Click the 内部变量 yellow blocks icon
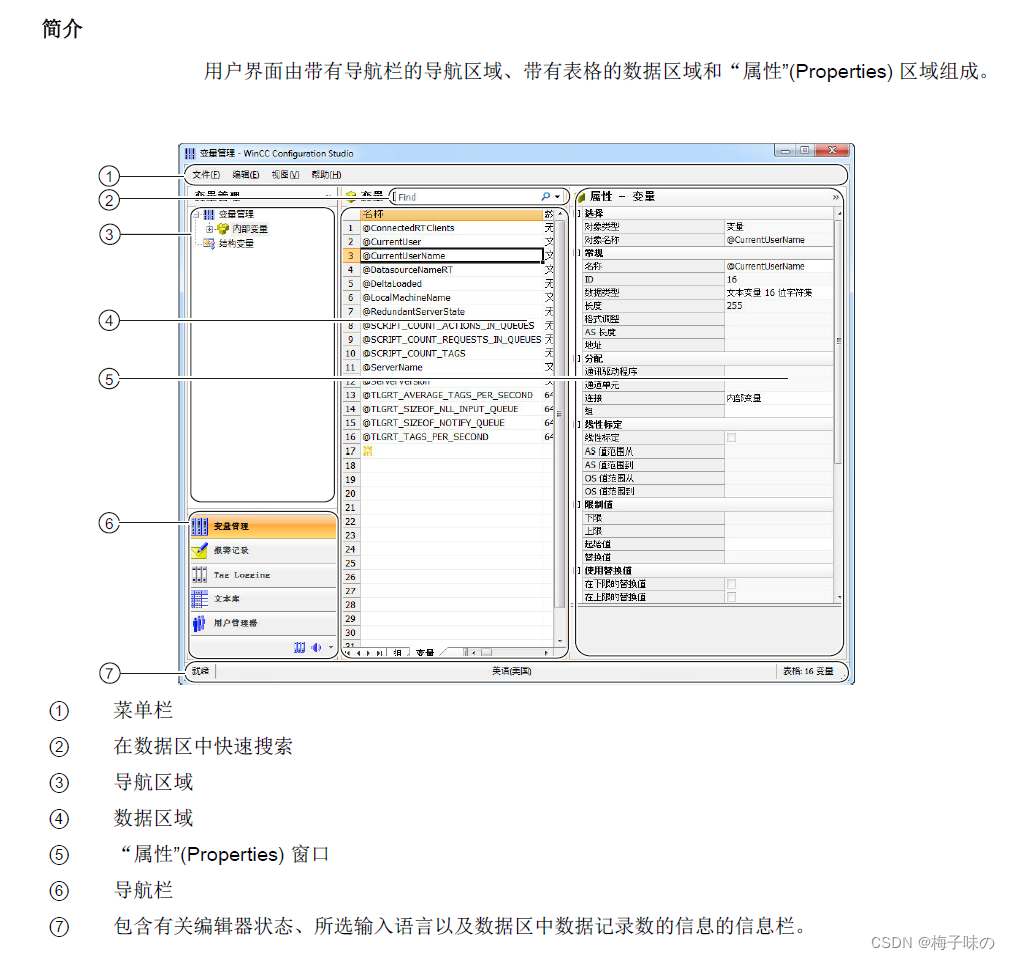 (224, 229)
